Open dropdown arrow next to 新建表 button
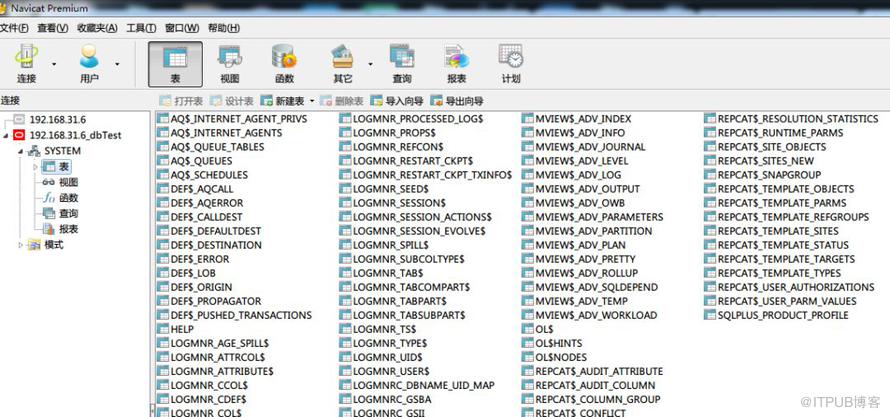The width and height of the screenshot is (890, 417). pos(312,101)
